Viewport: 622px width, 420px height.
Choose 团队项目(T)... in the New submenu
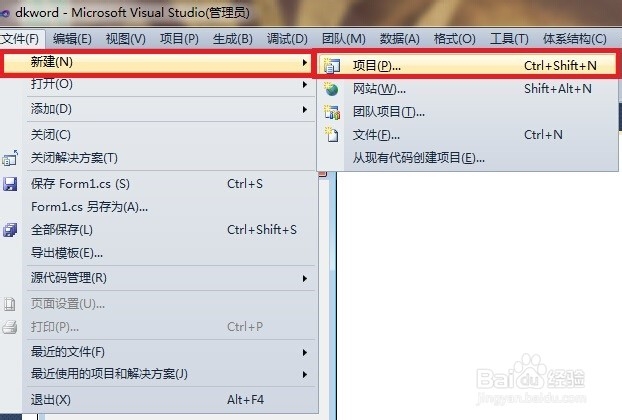(x=467, y=112)
